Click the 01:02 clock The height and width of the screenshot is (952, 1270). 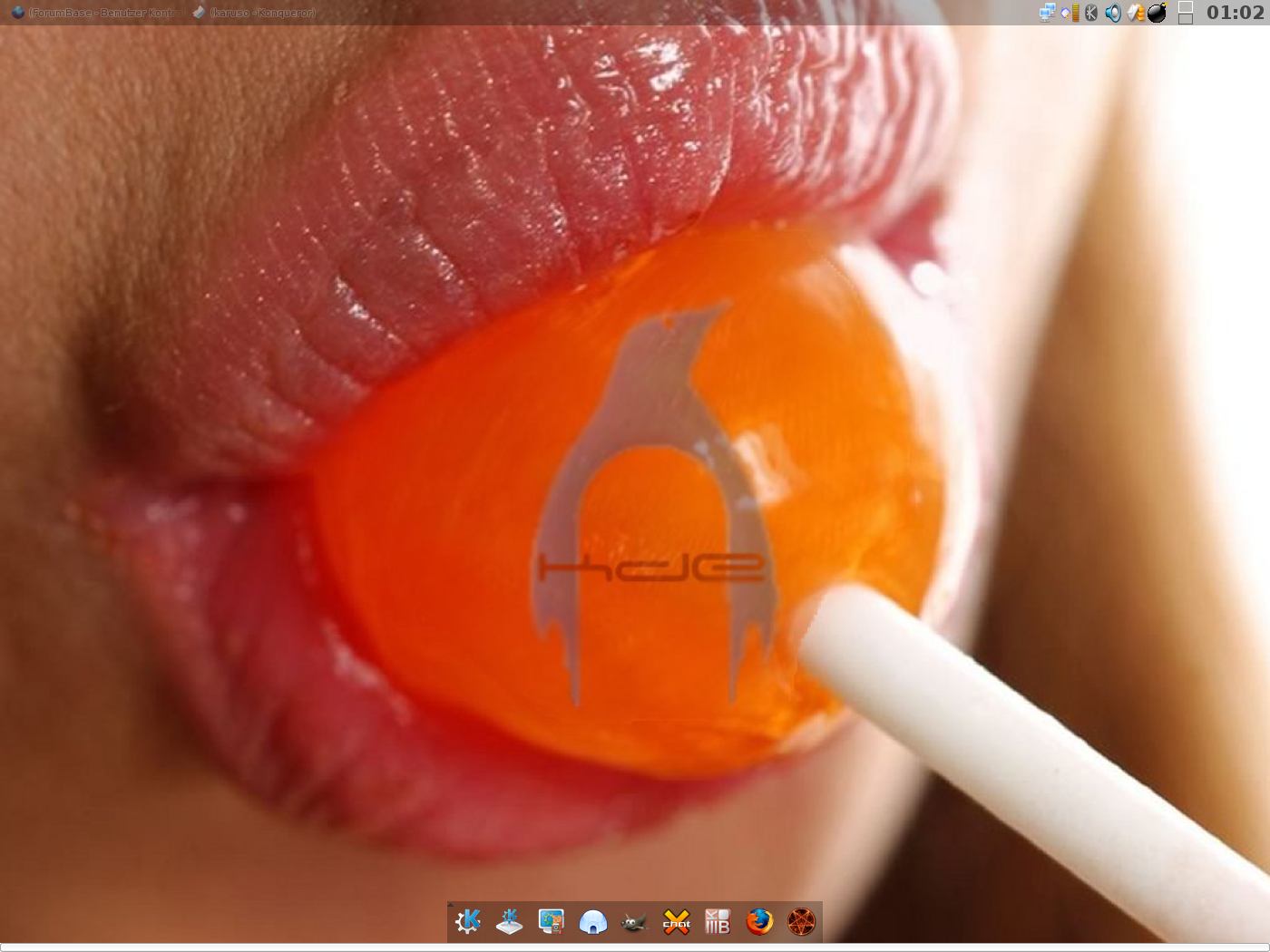point(1235,13)
